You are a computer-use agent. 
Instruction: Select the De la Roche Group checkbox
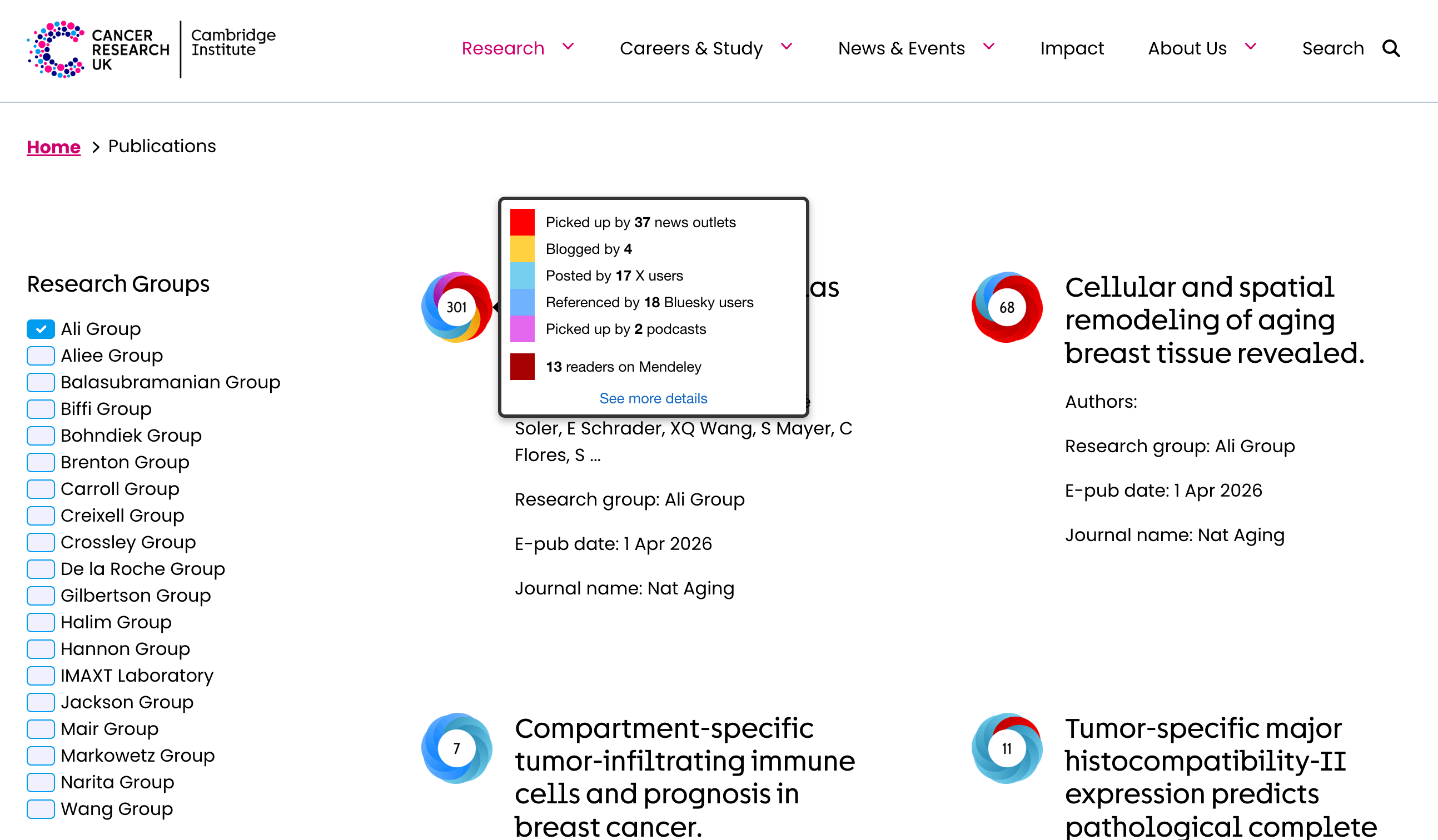pos(41,568)
